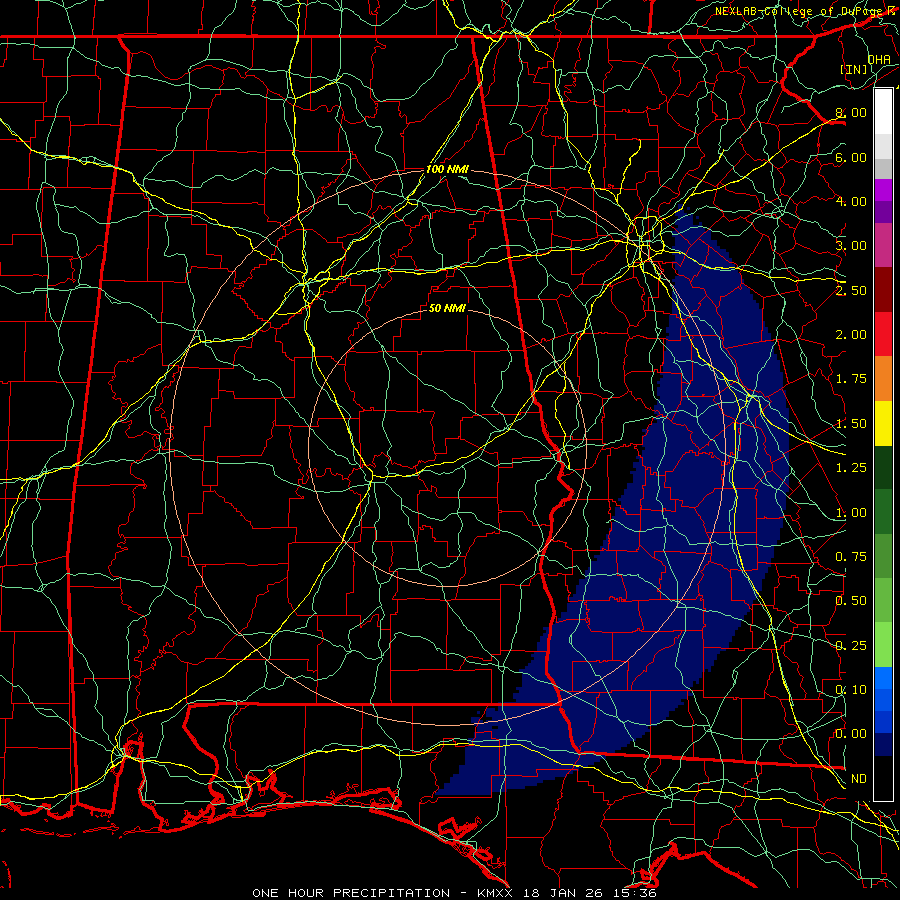Click the "1.50" legend value

pyautogui.click(x=851, y=424)
